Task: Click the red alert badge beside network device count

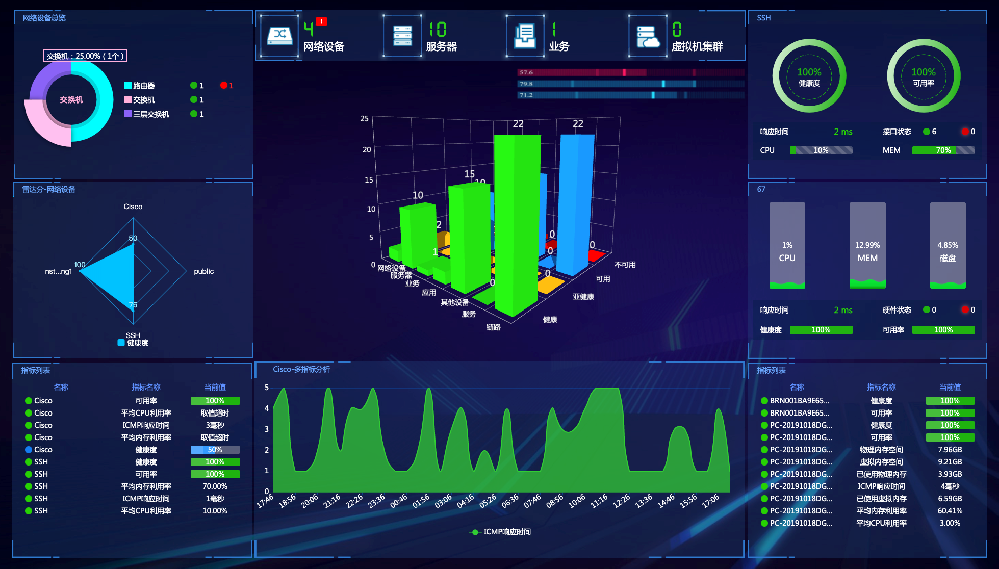Action: coord(322,21)
